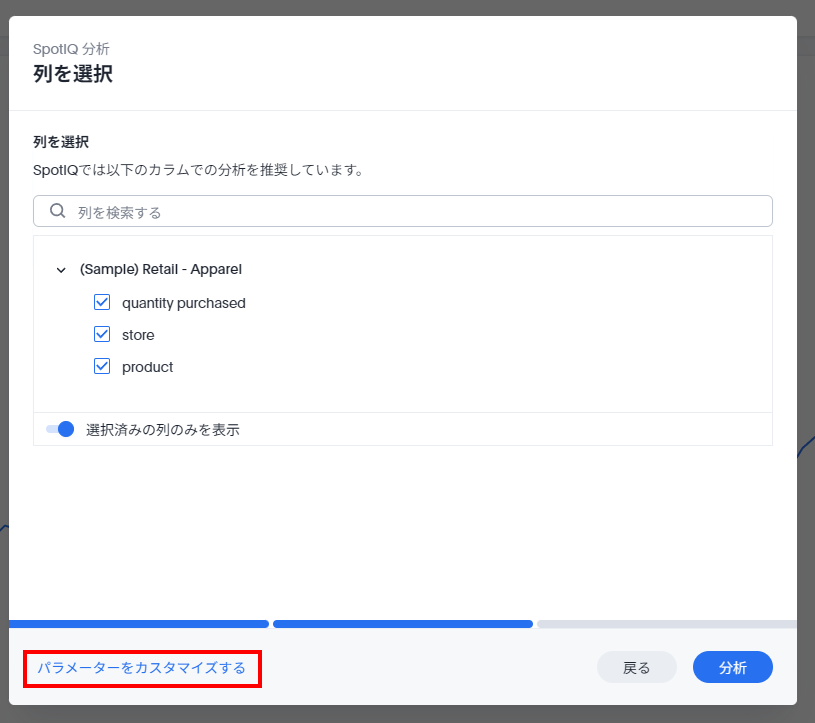The height and width of the screenshot is (723, 815).
Task: Click the third gray progress step bar
Action: click(x=666, y=624)
